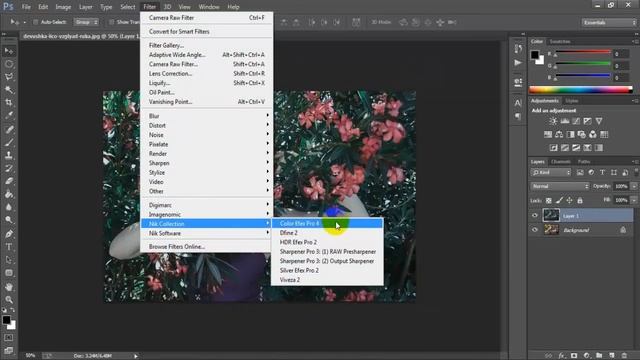
Task: Click Layer 1 thumbnail
Action: coord(551,215)
